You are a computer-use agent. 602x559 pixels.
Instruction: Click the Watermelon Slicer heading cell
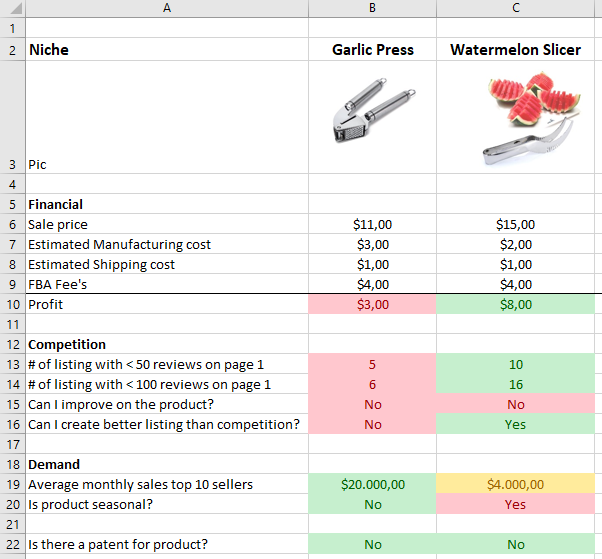pos(516,50)
